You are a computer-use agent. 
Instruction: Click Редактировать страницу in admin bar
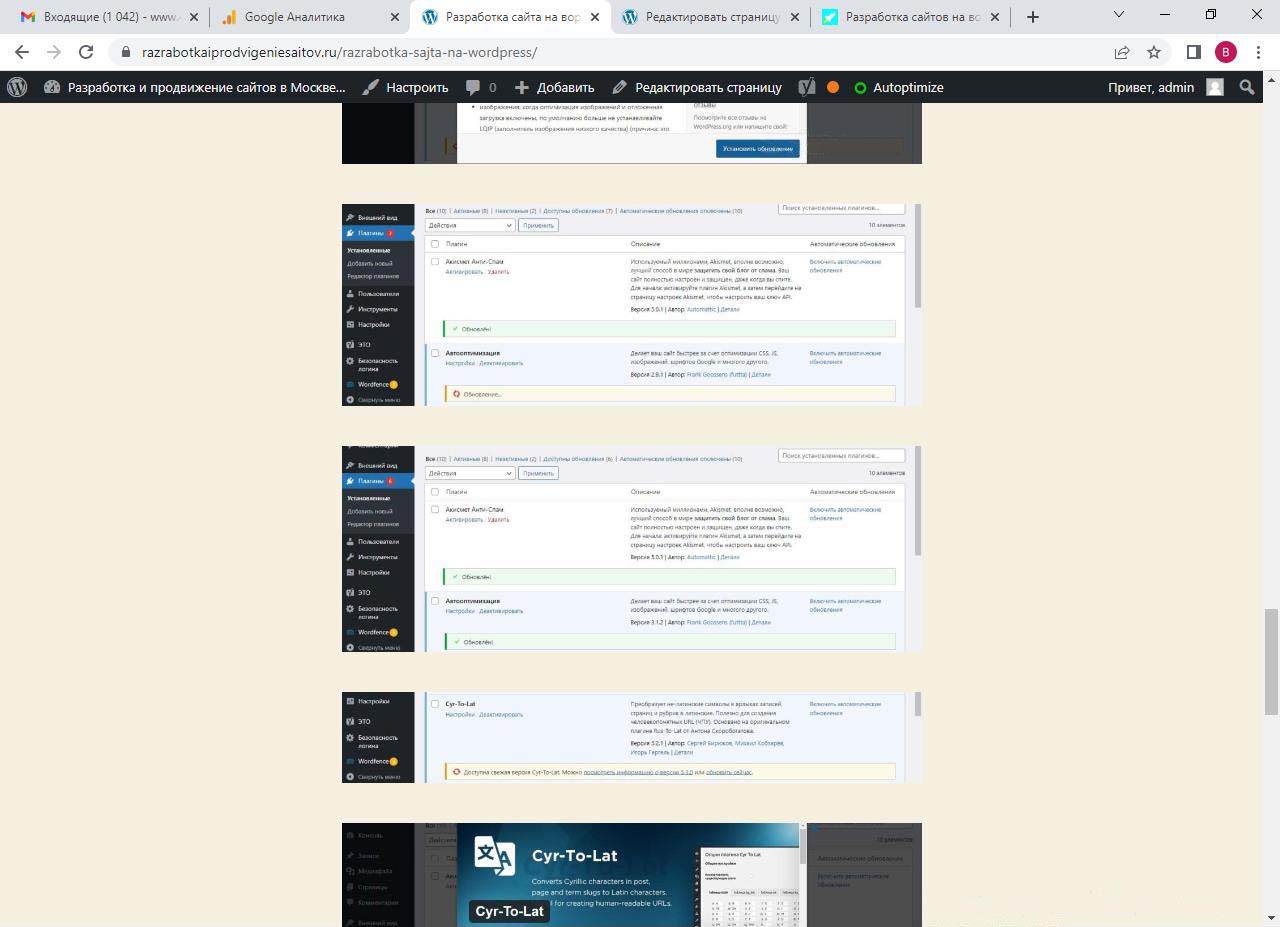coord(697,87)
